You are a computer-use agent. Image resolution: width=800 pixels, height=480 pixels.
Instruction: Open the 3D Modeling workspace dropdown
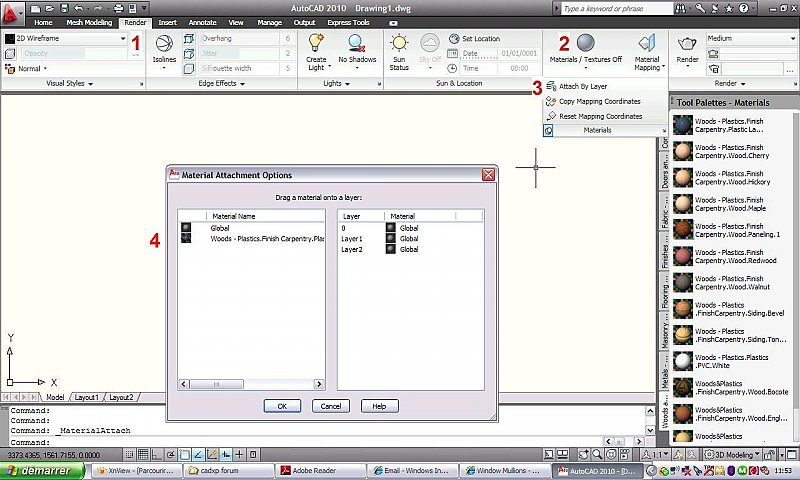coord(732,454)
